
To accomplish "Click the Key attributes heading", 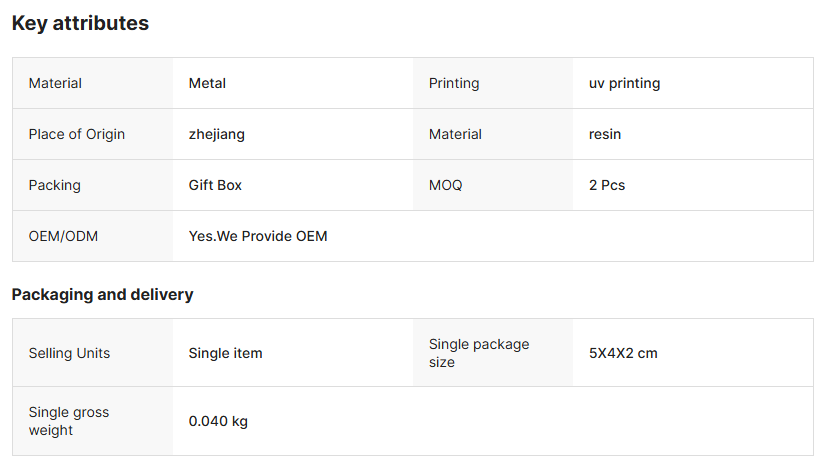I will pos(80,24).
